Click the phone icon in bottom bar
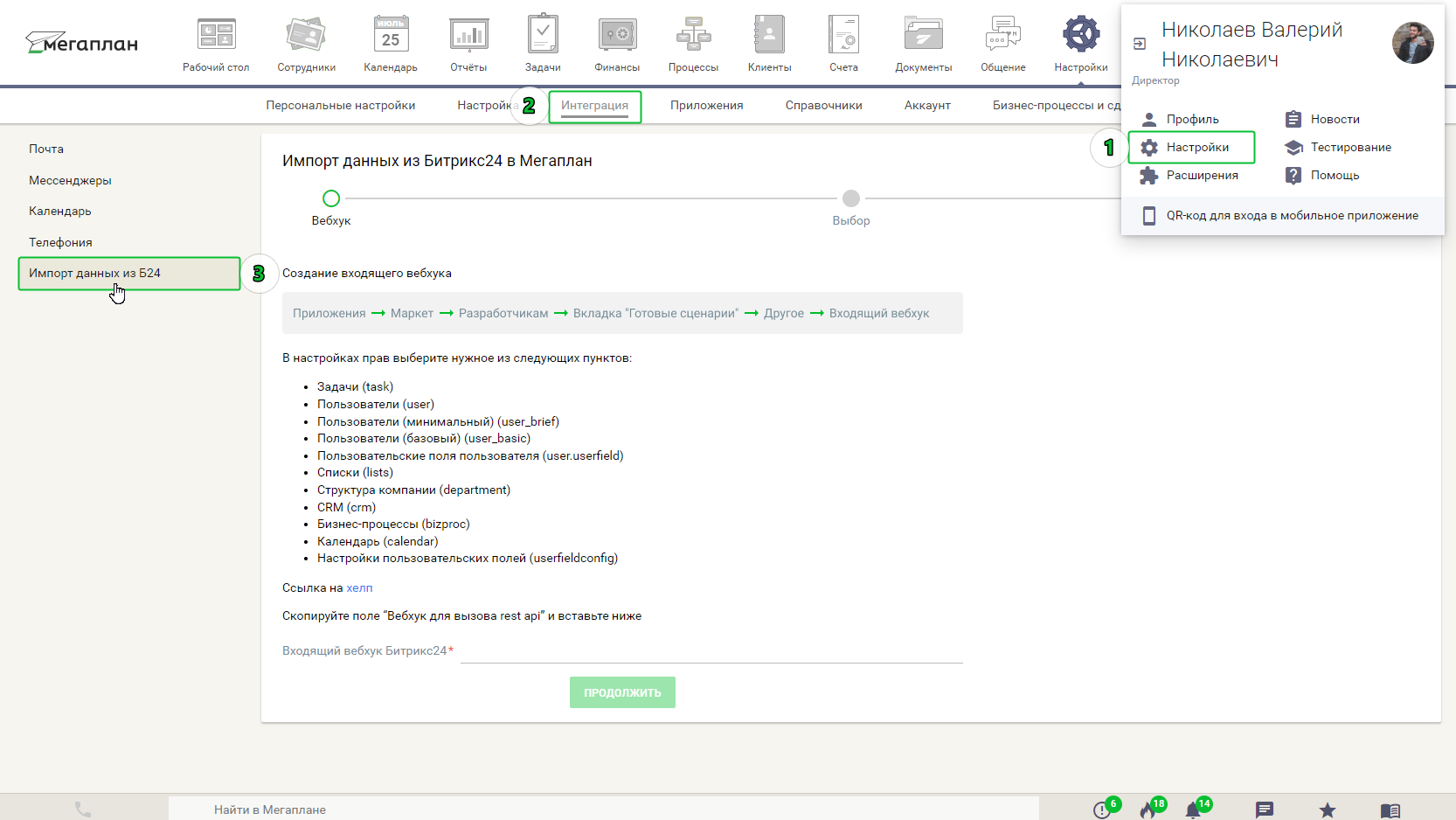This screenshot has width=1456, height=820. click(83, 810)
